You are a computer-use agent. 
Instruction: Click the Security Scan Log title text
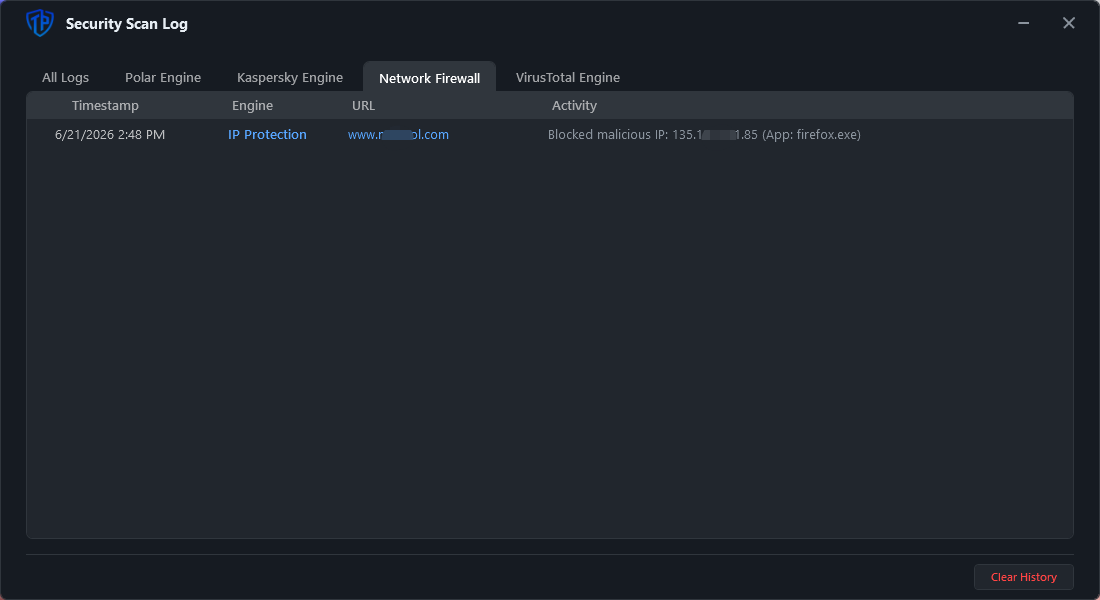126,23
